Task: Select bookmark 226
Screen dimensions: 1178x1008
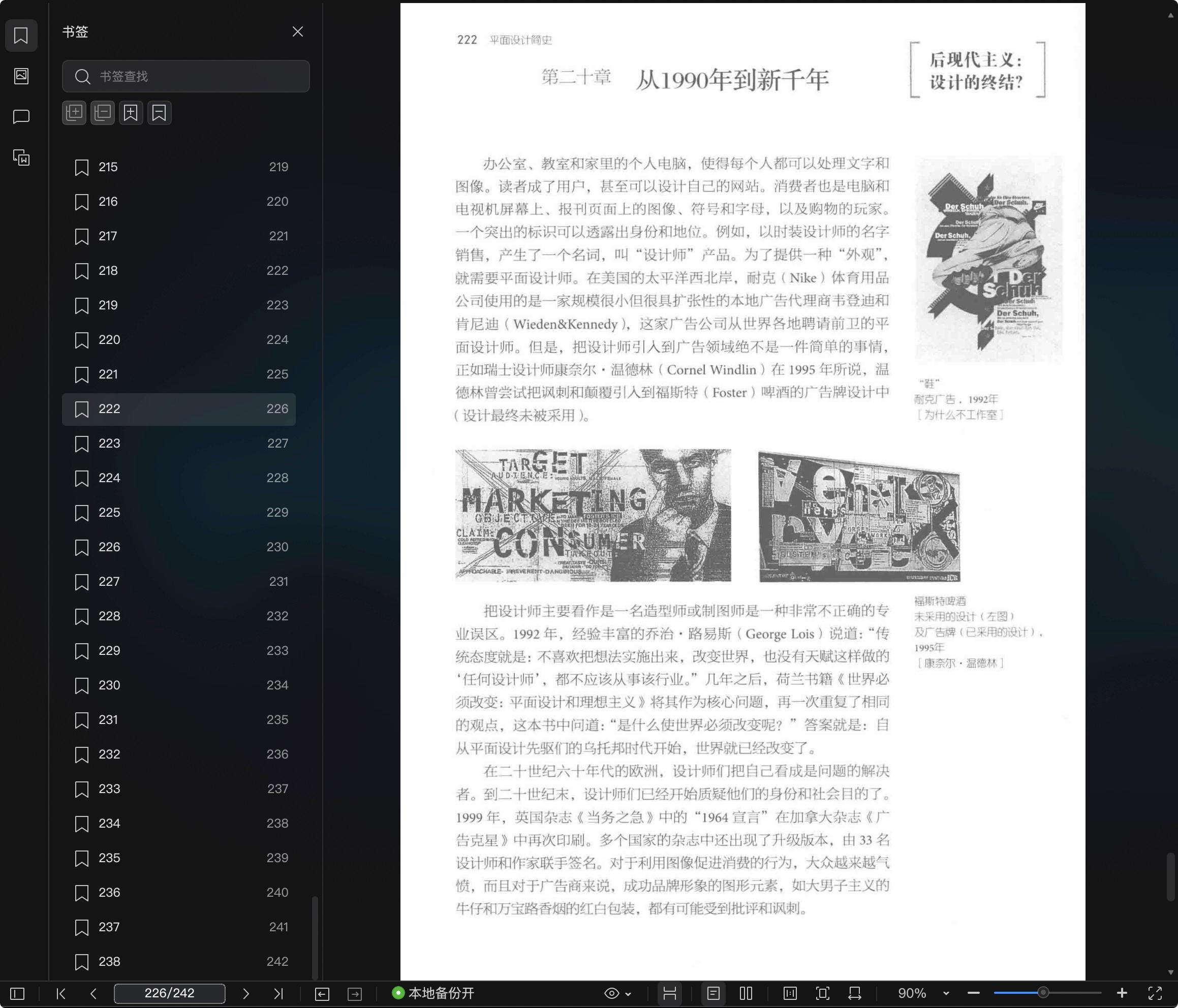Action: click(x=178, y=547)
